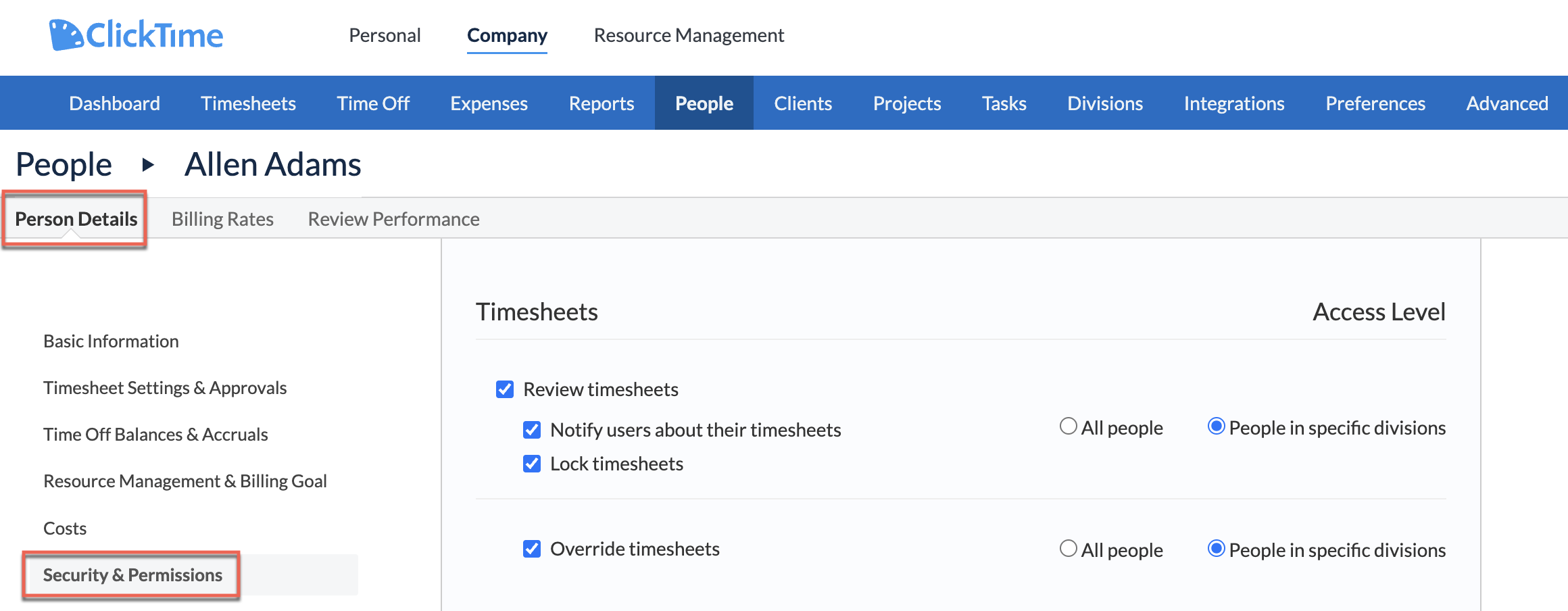
Task: Switch to the Expenses tab
Action: 489,103
